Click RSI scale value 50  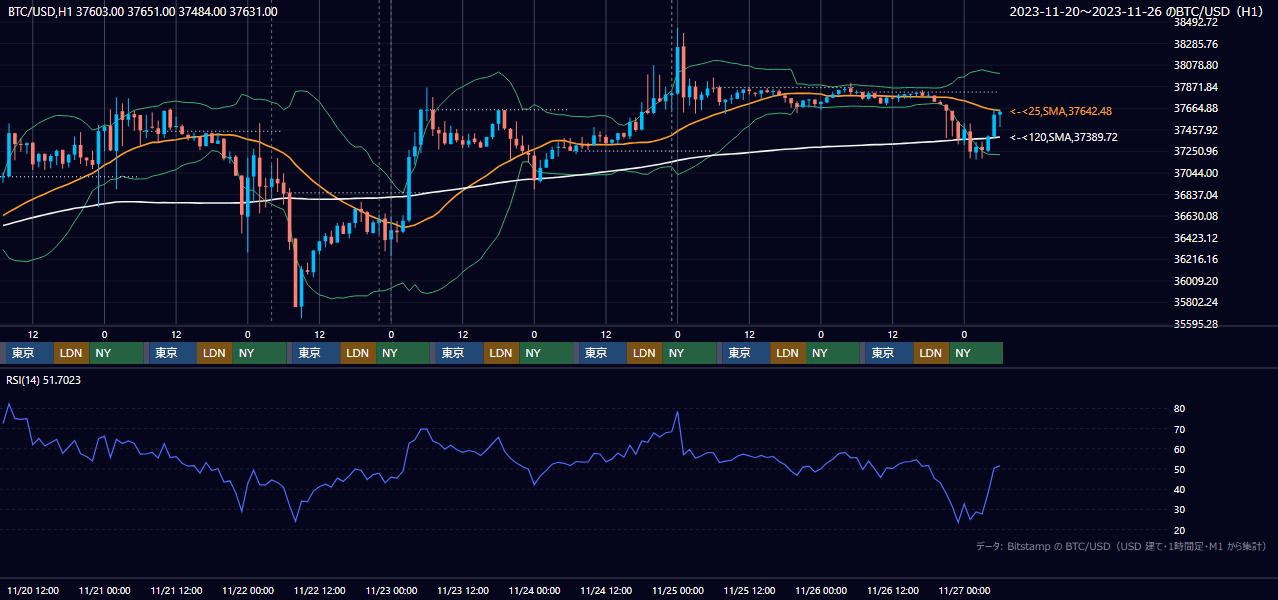1180,469
